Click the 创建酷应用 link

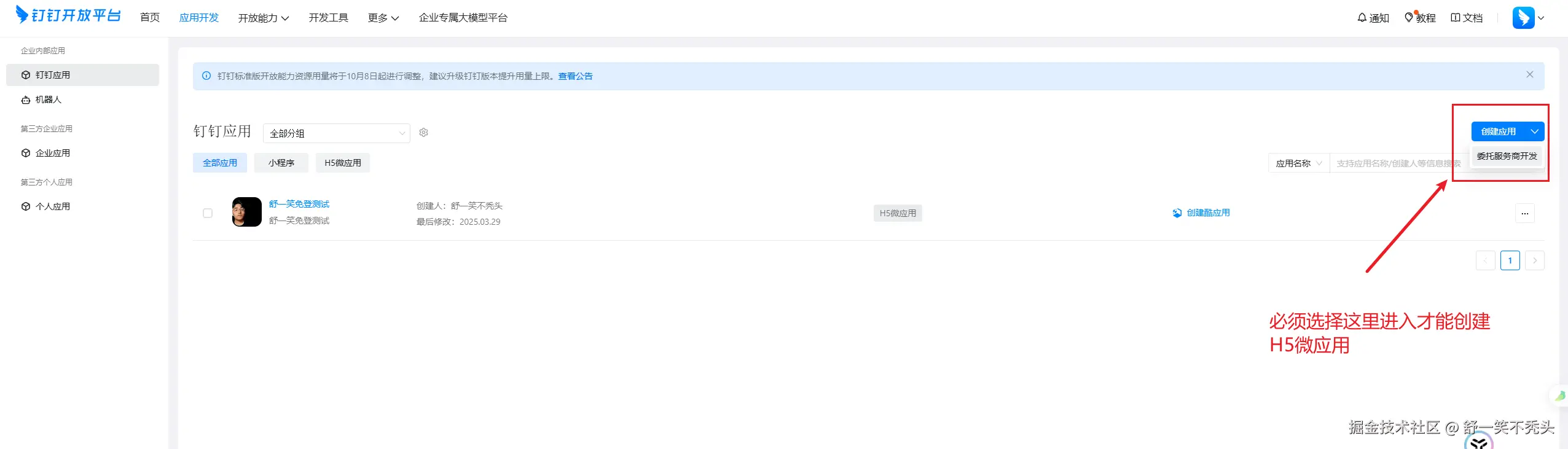pyautogui.click(x=1201, y=213)
